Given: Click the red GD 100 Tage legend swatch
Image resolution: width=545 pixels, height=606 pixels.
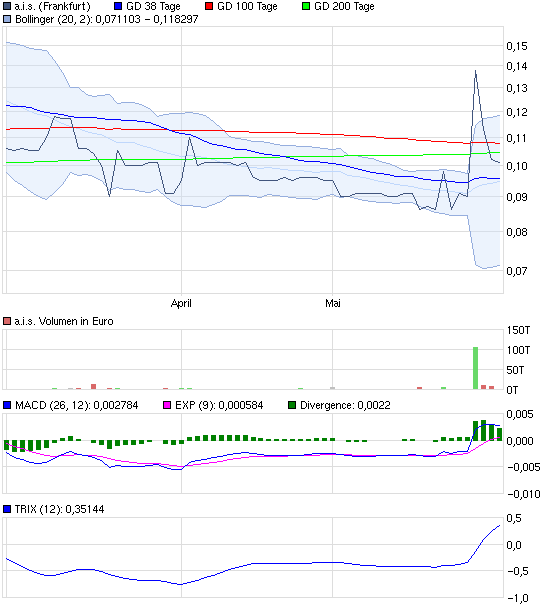Looking at the screenshot, I should tap(209, 7).
